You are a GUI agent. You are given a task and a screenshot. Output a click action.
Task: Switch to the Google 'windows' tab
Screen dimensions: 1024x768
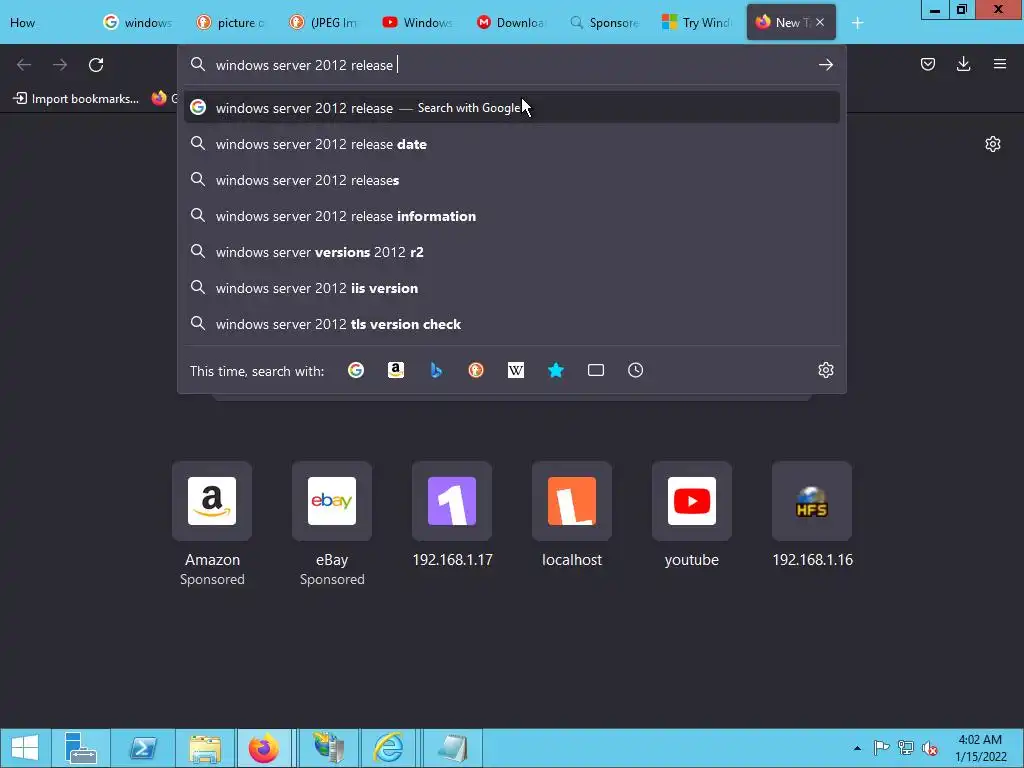(x=138, y=23)
